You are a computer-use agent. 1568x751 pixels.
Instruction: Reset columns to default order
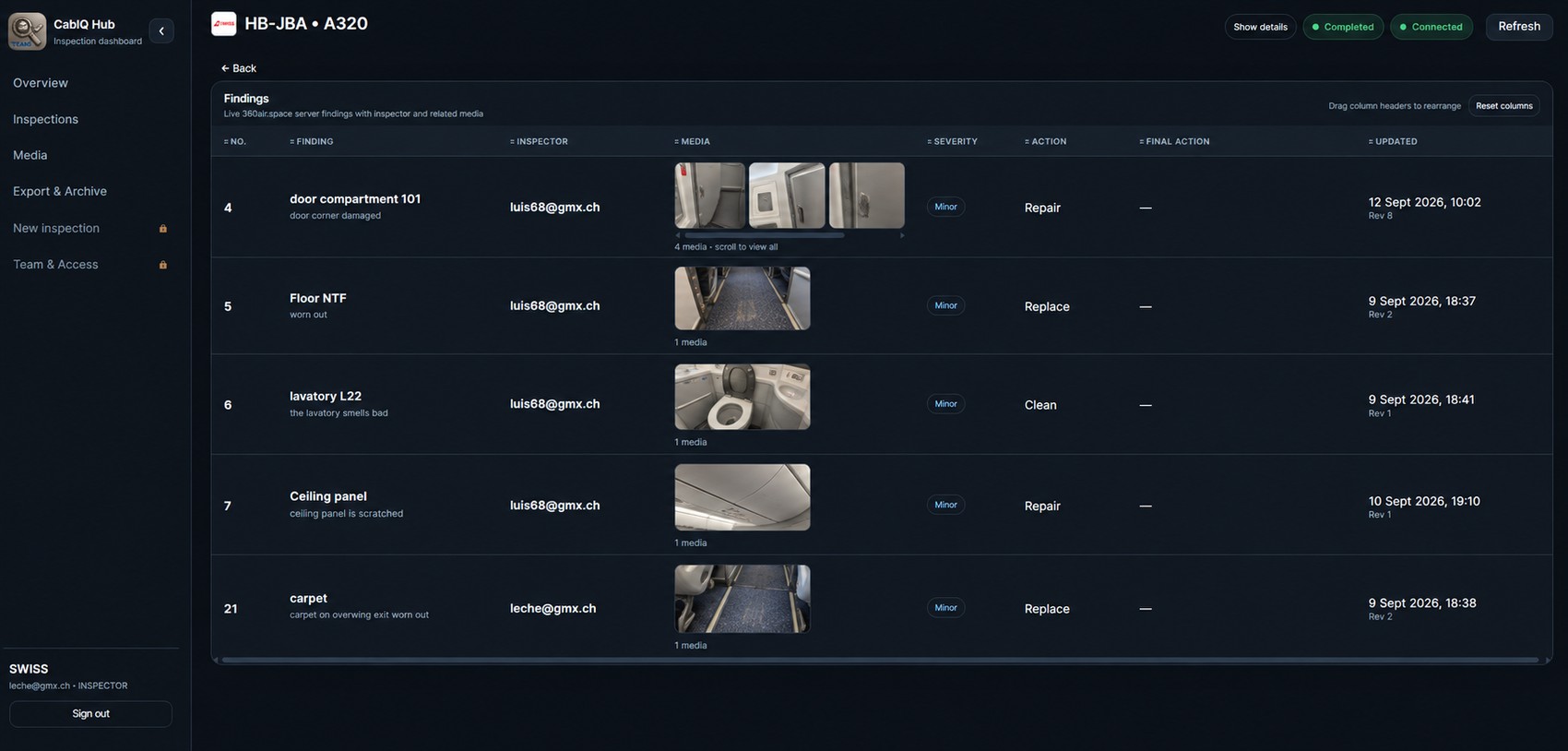1503,106
